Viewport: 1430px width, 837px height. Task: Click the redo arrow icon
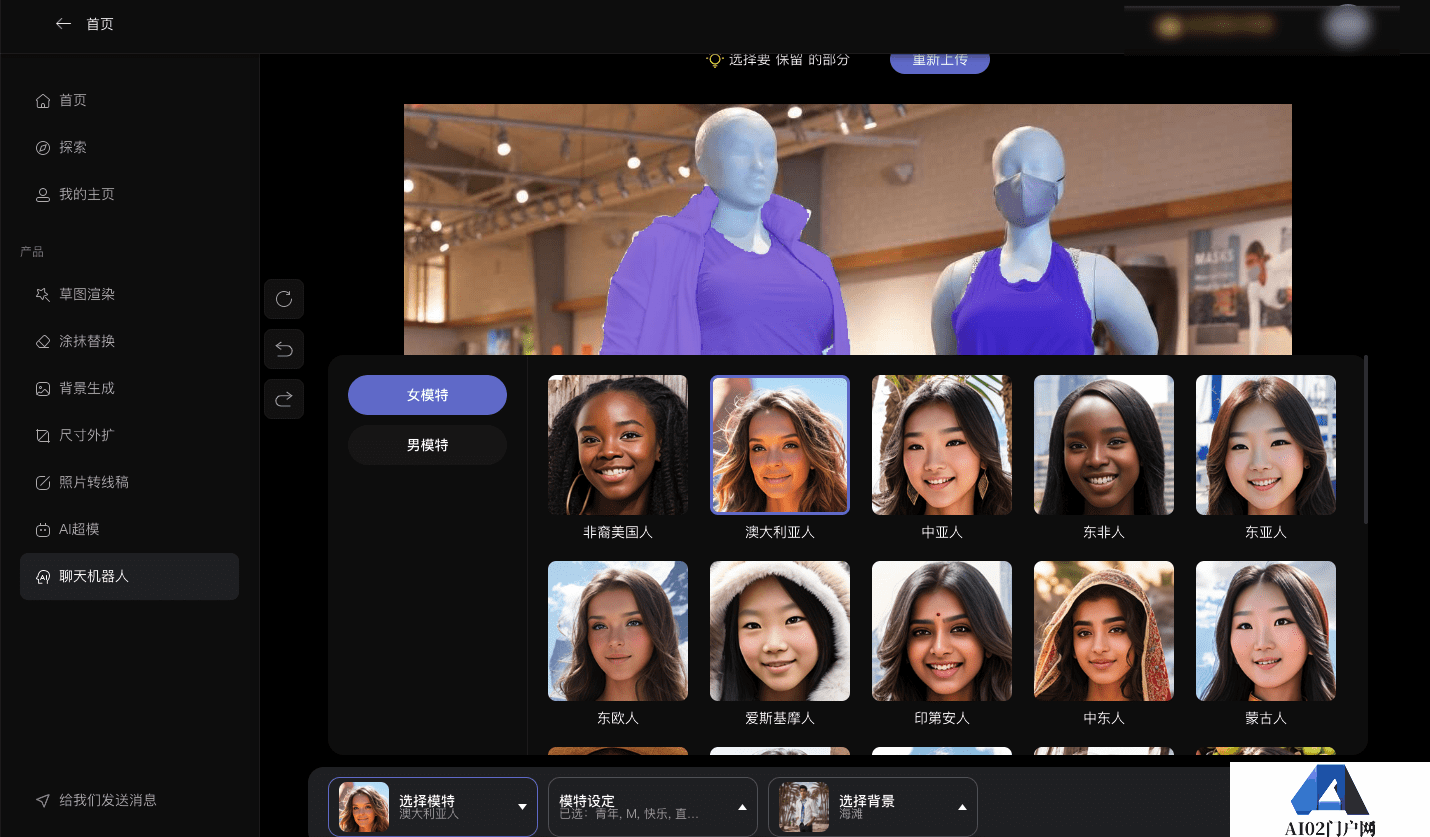284,399
